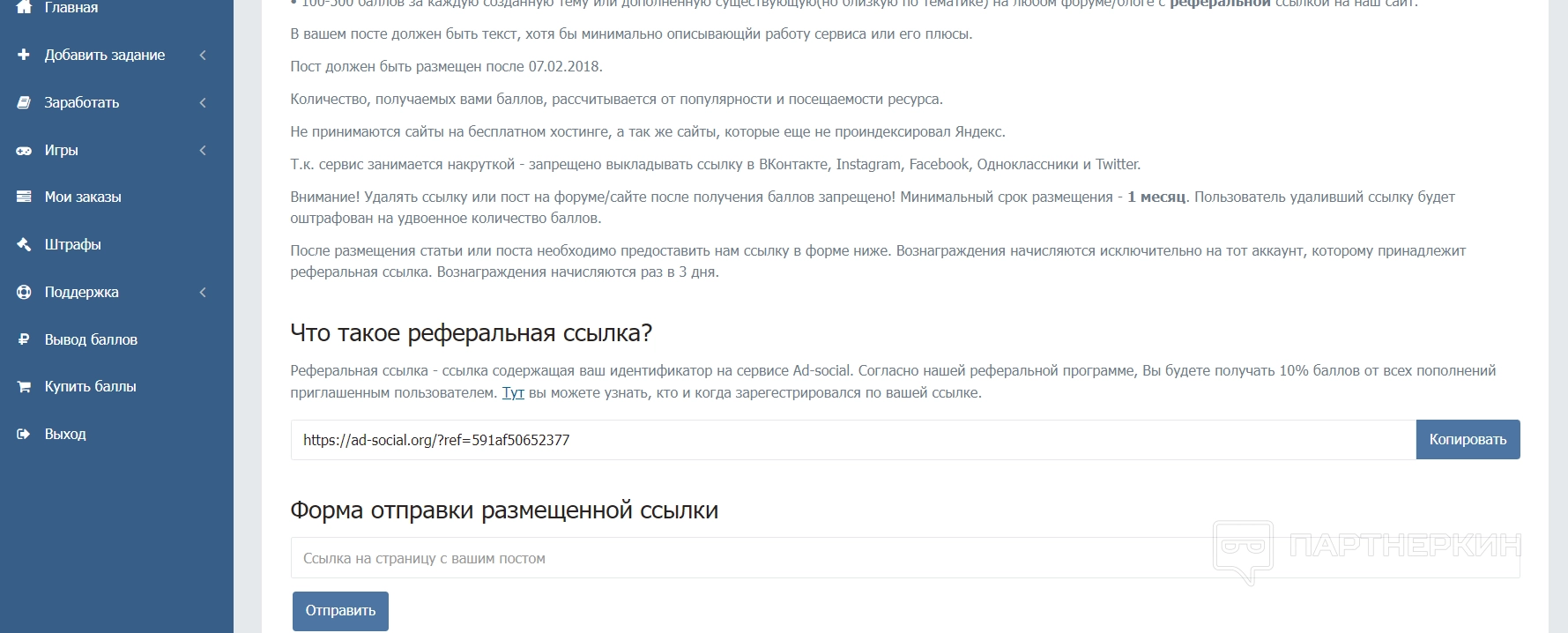Click the lifebuoy icon beside Поддержка
The image size is (1568, 633).
[x=24, y=292]
